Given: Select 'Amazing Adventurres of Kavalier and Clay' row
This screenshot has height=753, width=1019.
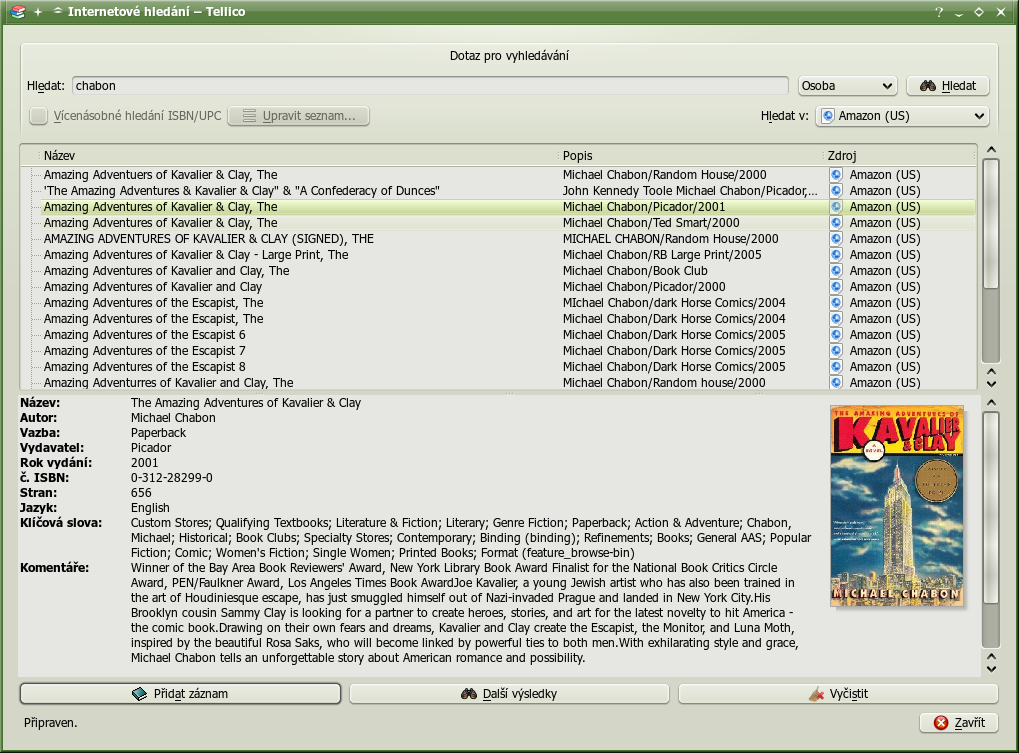Looking at the screenshot, I should (498, 383).
